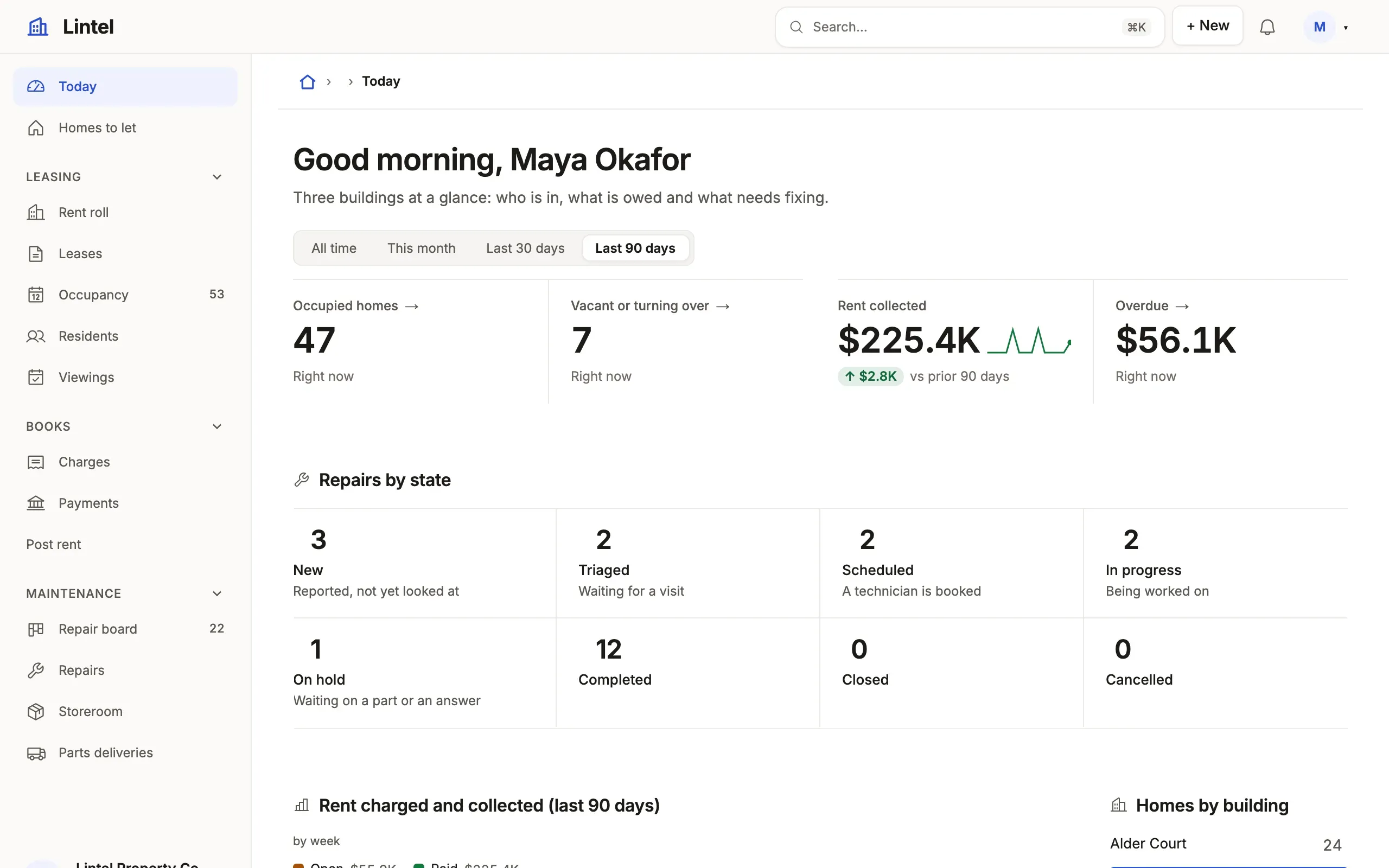The height and width of the screenshot is (868, 1389).
Task: Select the All time range
Action: [334, 248]
